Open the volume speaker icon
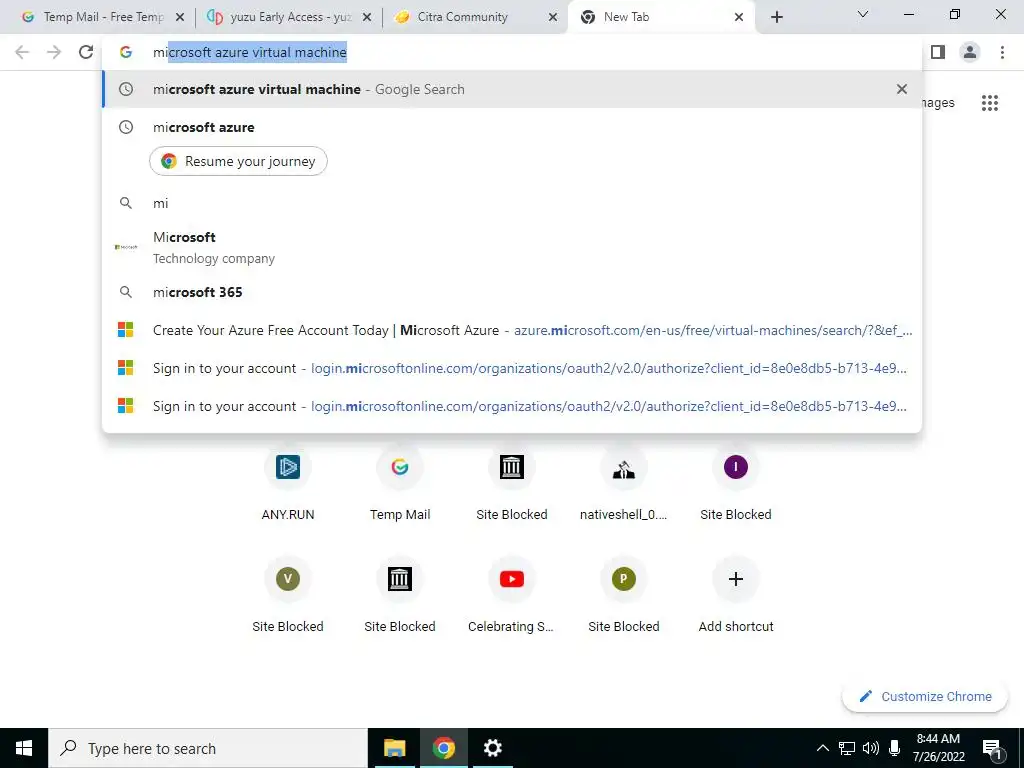 (871, 748)
